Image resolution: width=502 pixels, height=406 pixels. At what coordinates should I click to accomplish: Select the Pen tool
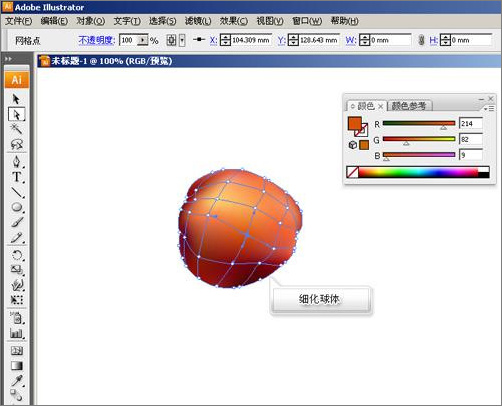16,161
